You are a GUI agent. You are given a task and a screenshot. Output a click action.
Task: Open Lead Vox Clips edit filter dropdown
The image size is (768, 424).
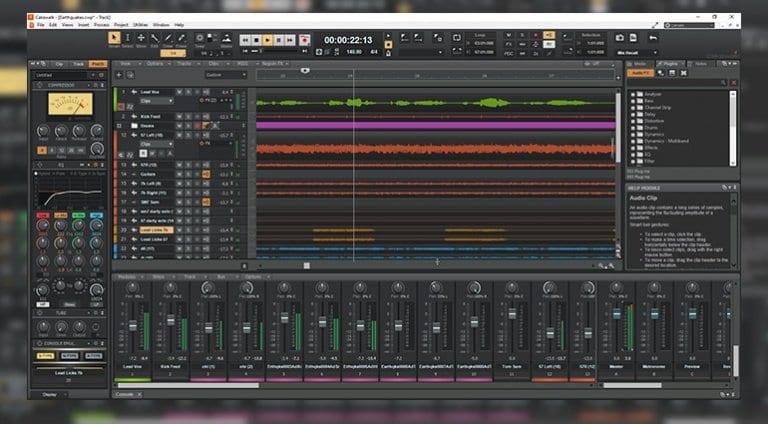click(x=154, y=101)
